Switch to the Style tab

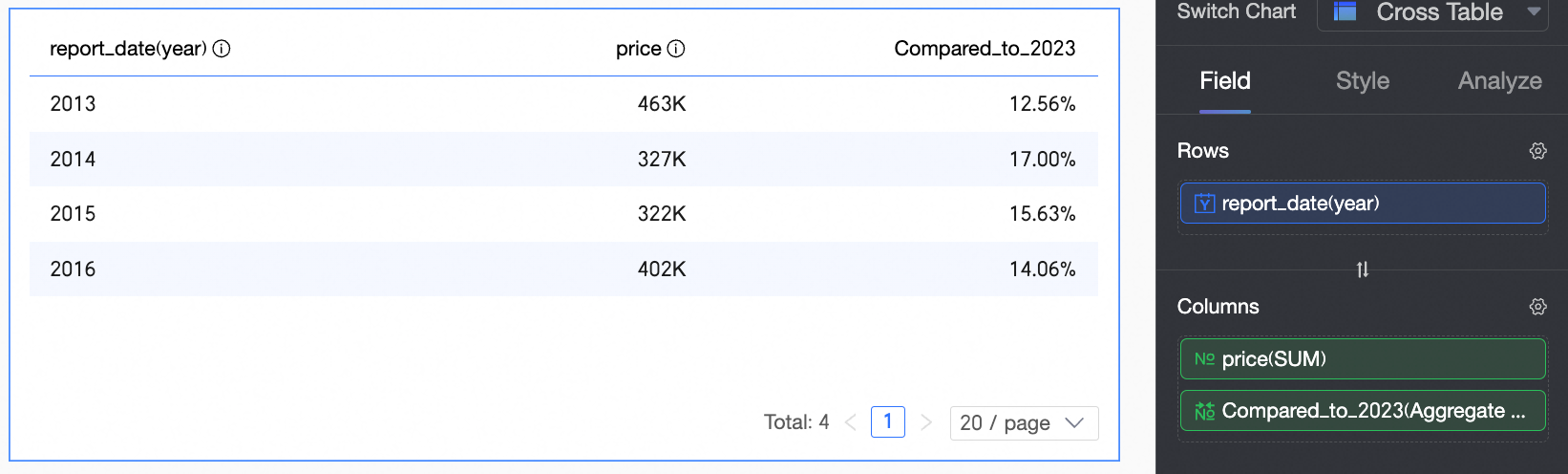[x=1363, y=81]
